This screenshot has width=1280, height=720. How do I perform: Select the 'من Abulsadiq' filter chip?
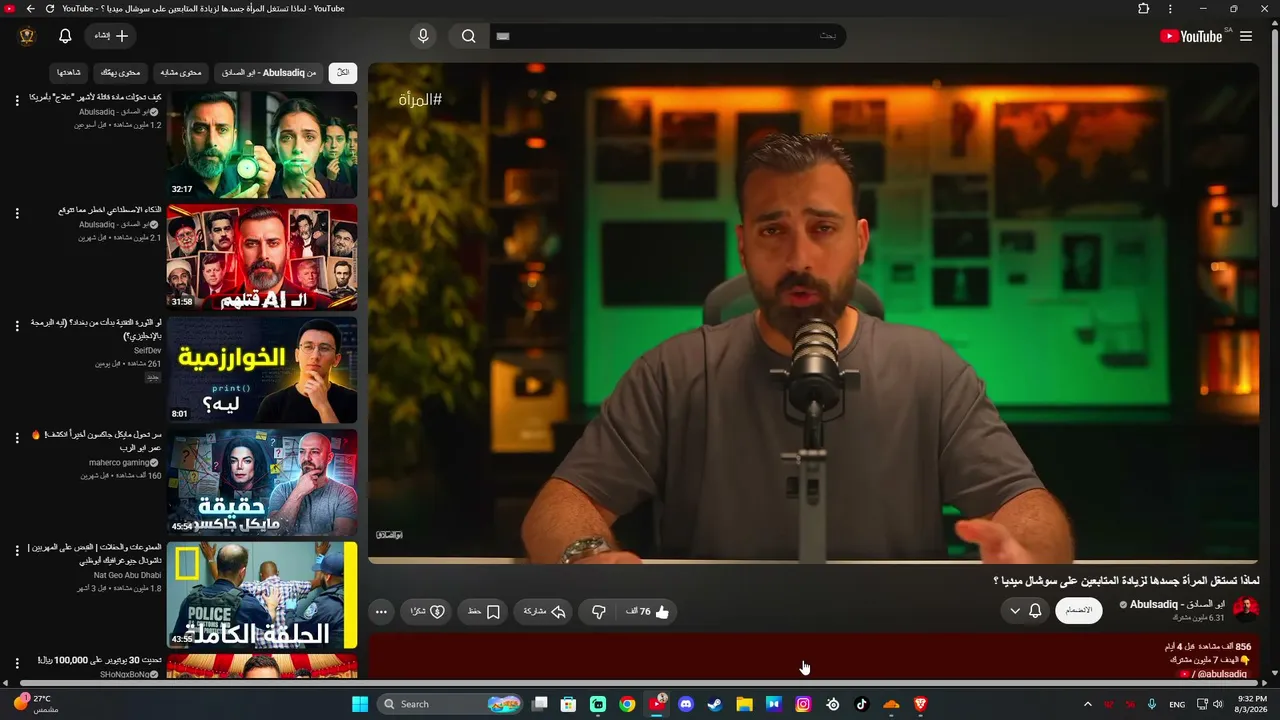click(x=269, y=73)
